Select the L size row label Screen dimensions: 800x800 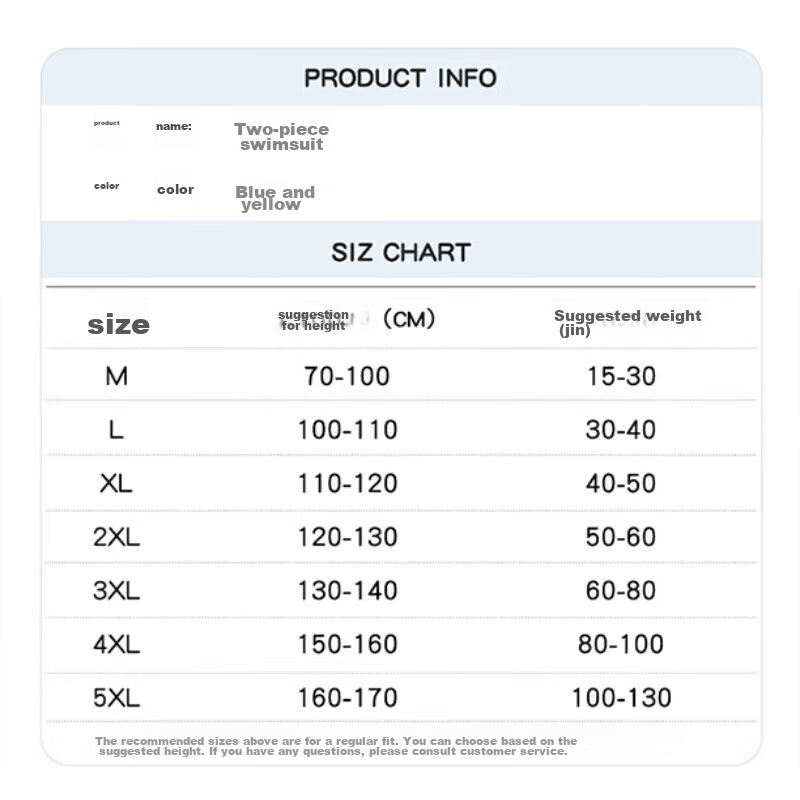tap(116, 430)
